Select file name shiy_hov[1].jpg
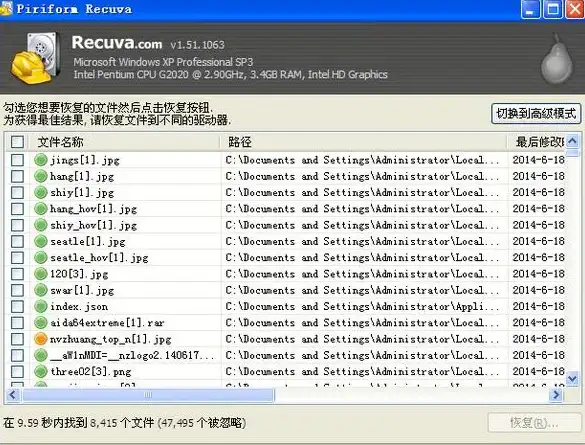This screenshot has height=445, width=585. click(x=93, y=225)
